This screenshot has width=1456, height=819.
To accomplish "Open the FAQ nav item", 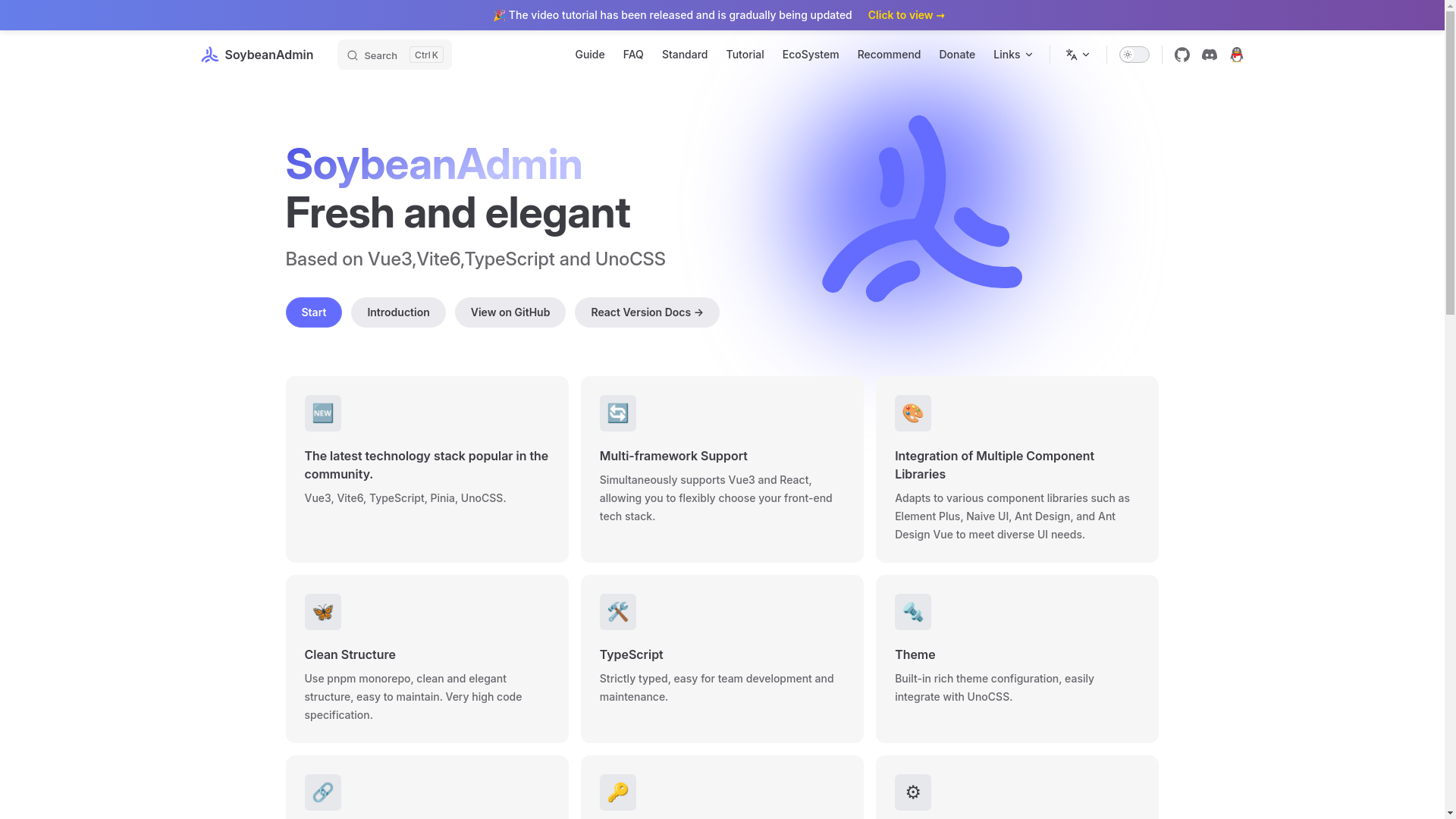I will (633, 55).
